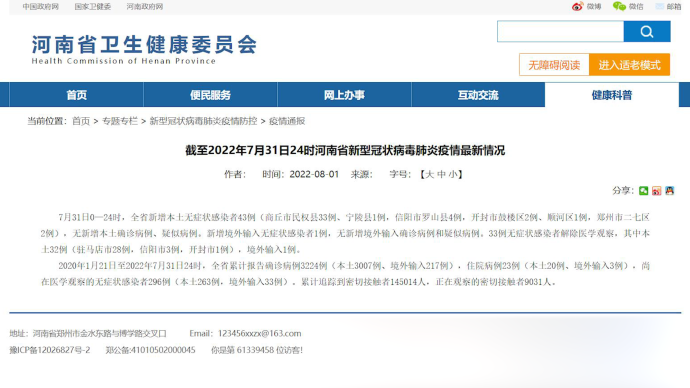Share via the QQ penguin icon
Screen dimensions: 690x388
pos(670,190)
